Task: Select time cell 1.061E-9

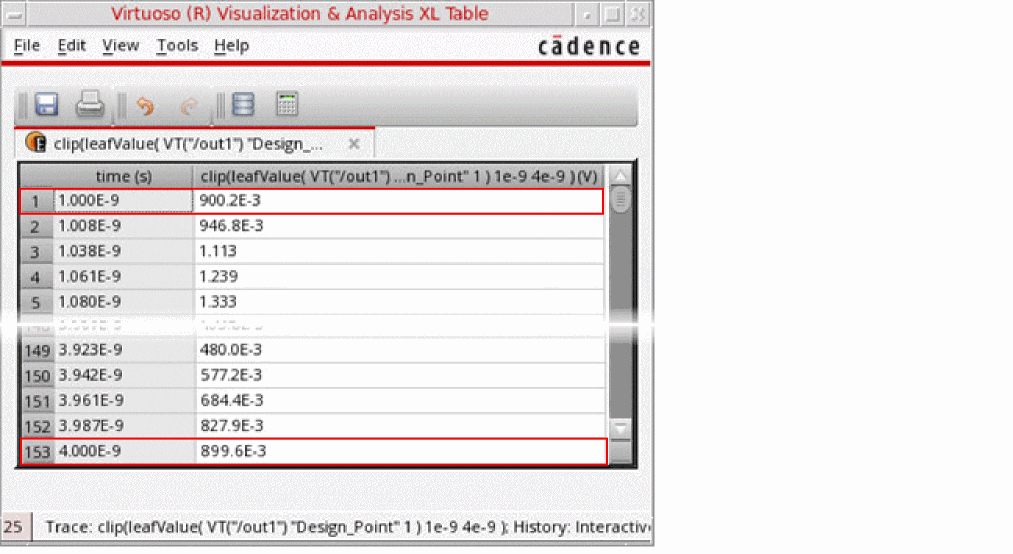Action: tap(123, 276)
